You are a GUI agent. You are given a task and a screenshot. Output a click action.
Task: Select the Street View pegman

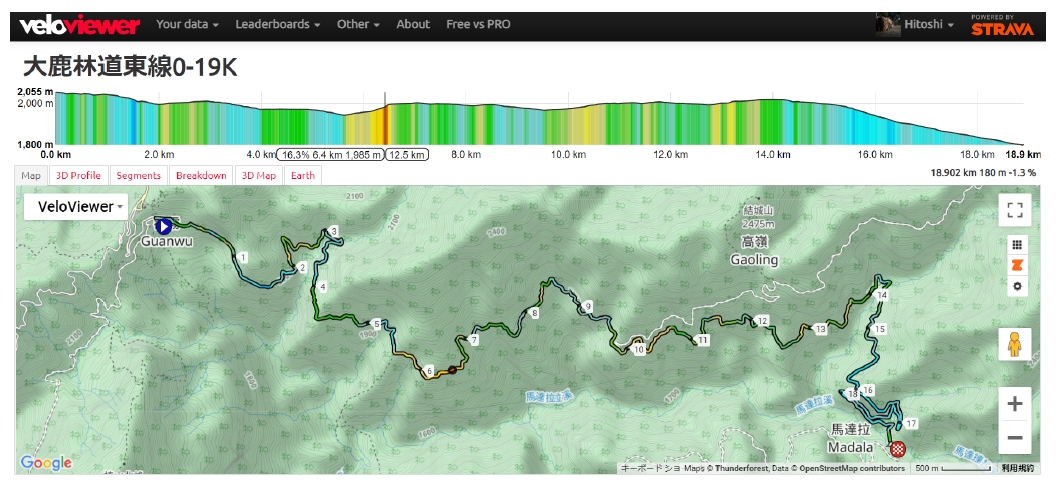point(1015,344)
